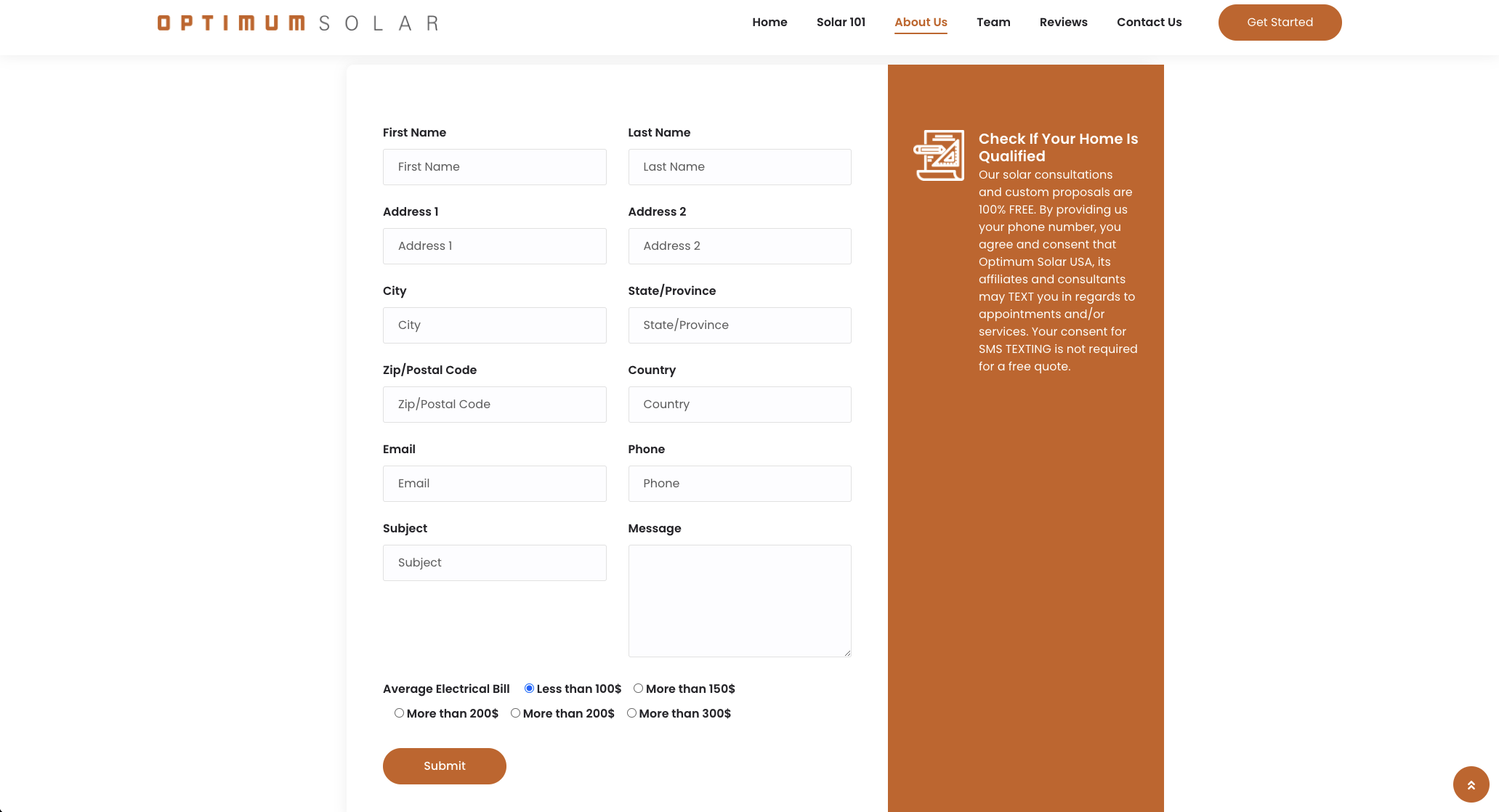Open the Reviews navigation link

(1063, 22)
